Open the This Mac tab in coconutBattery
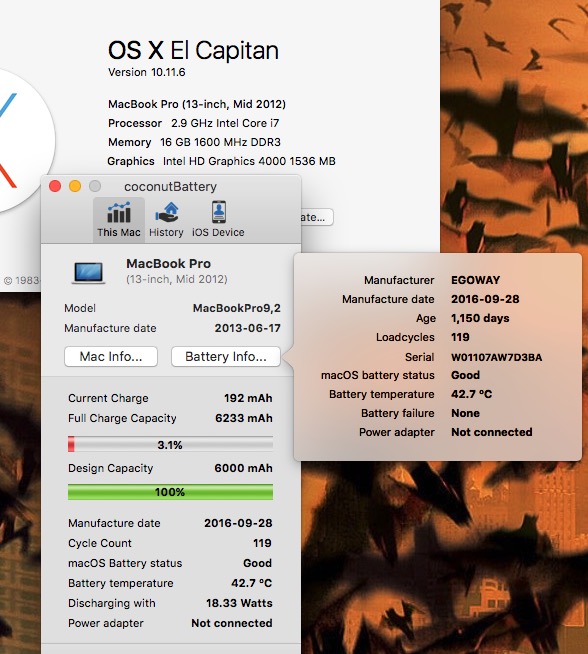 tap(119, 220)
